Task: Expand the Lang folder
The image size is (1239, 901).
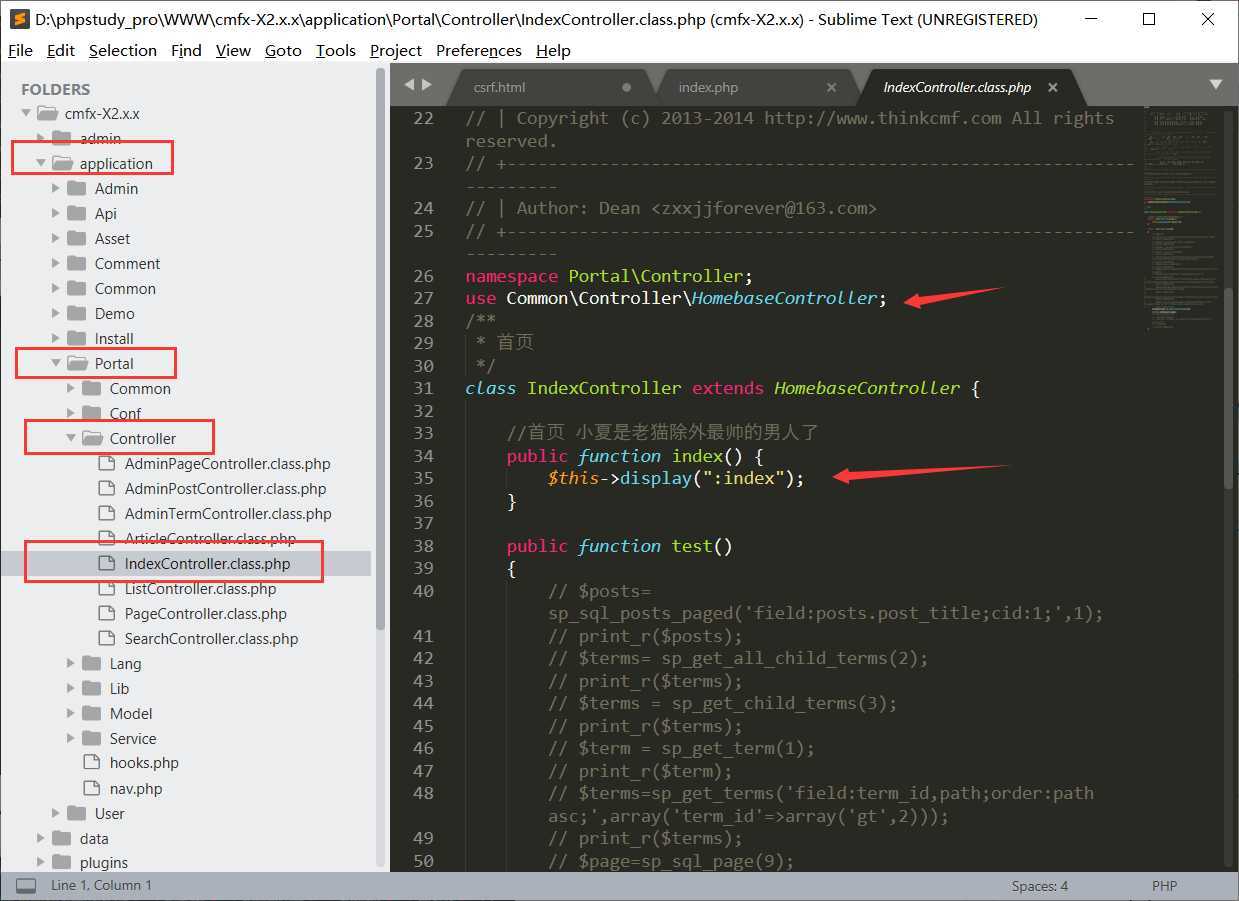Action: click(x=71, y=663)
